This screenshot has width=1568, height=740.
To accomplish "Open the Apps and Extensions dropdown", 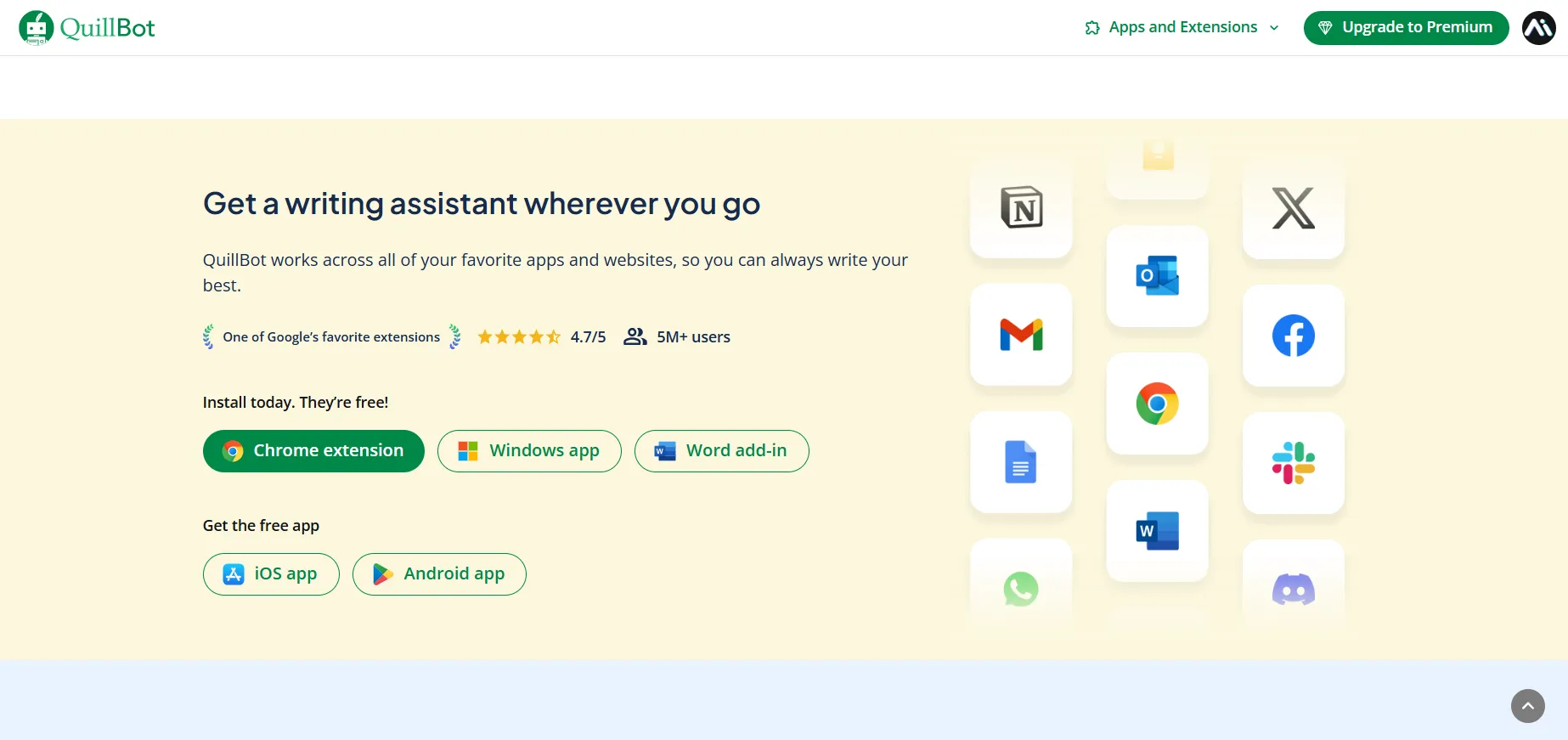I will point(1182,27).
